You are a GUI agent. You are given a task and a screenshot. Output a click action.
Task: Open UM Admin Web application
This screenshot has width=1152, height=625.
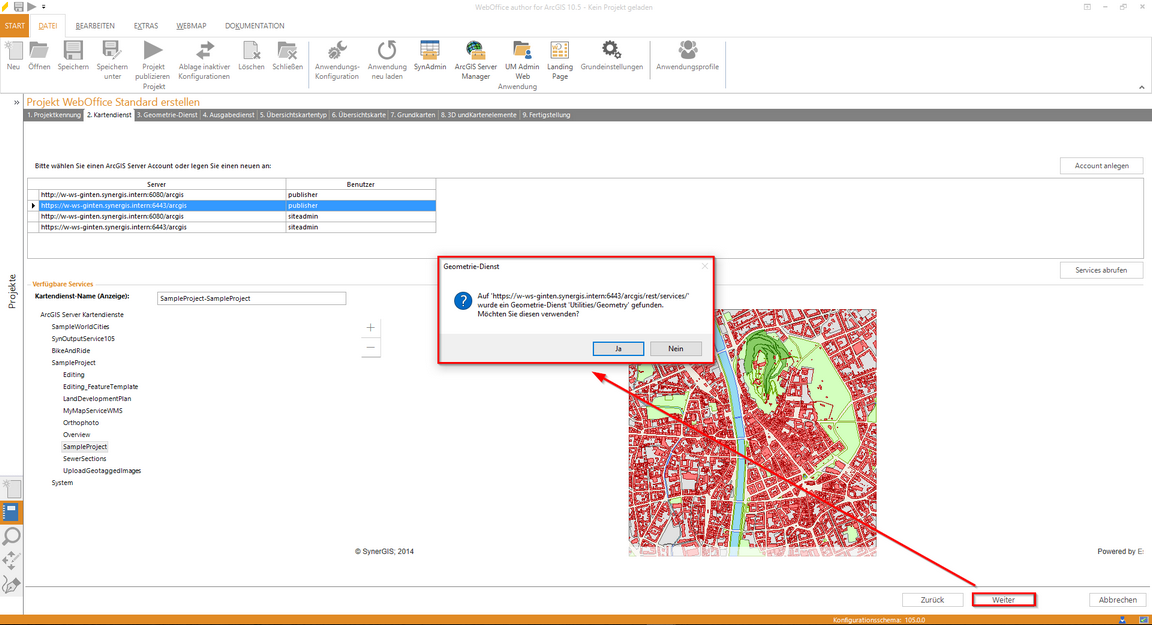(522, 50)
